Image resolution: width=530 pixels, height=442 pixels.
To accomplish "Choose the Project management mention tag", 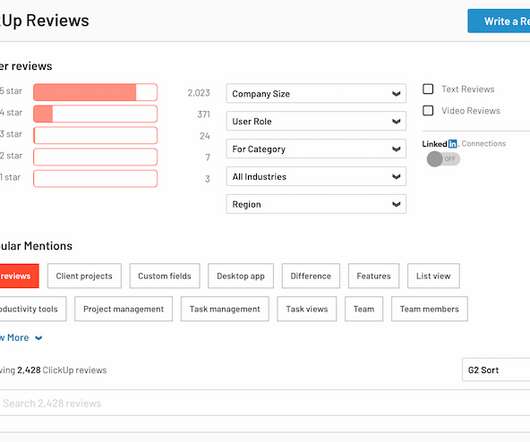I will pyautogui.click(x=123, y=309).
